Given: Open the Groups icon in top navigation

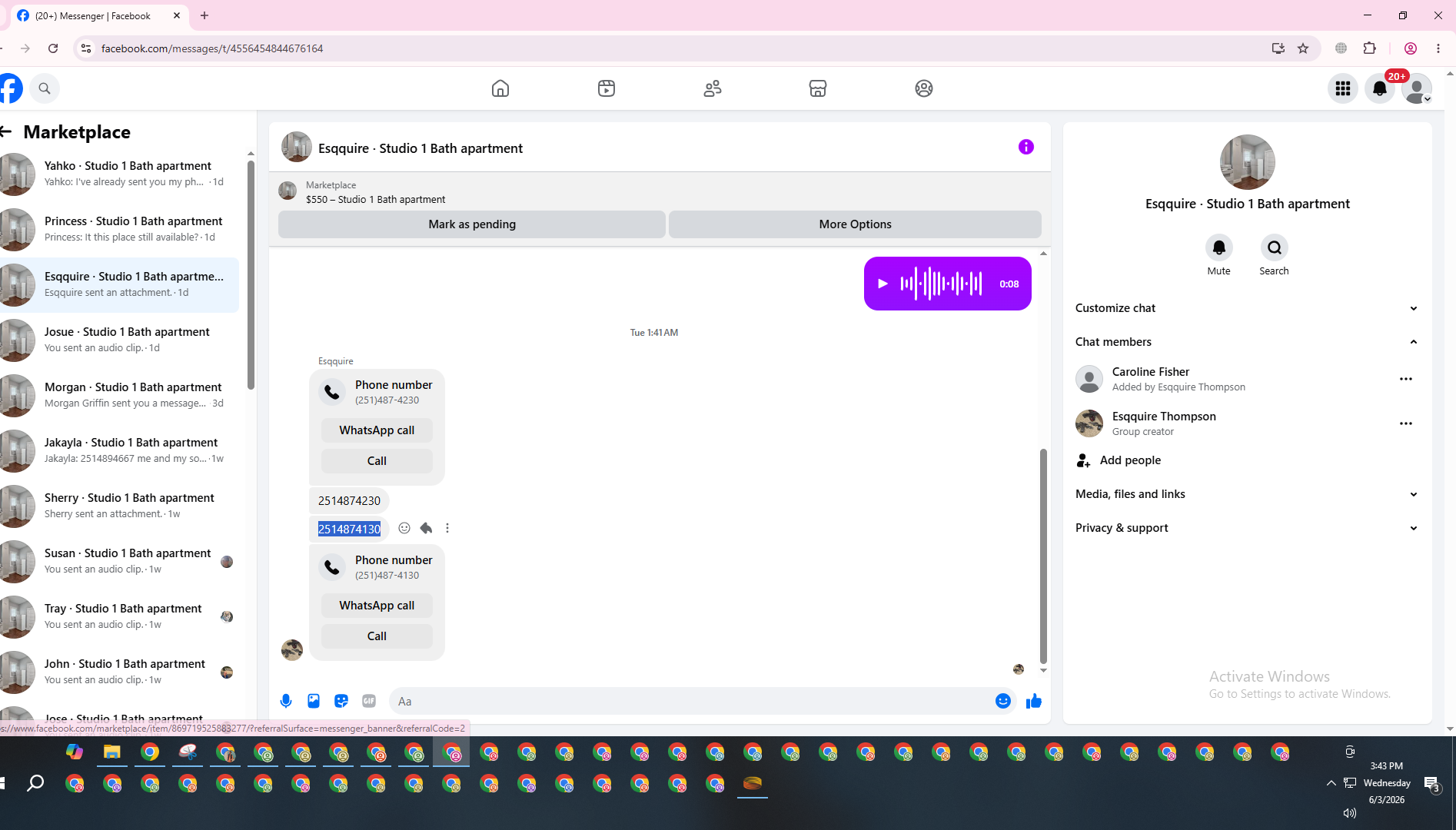Looking at the screenshot, I should pos(924,88).
